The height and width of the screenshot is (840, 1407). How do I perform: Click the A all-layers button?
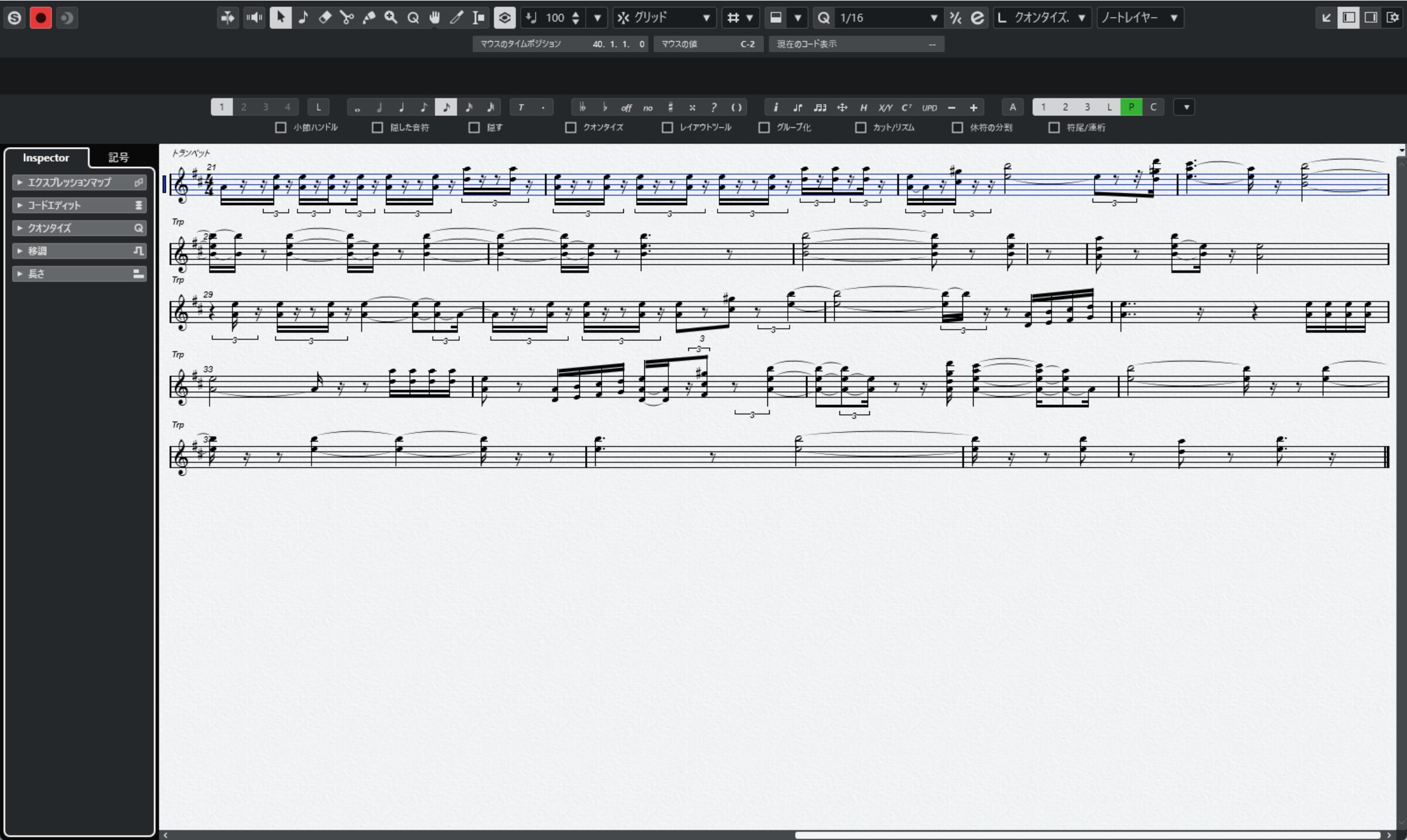(1012, 107)
